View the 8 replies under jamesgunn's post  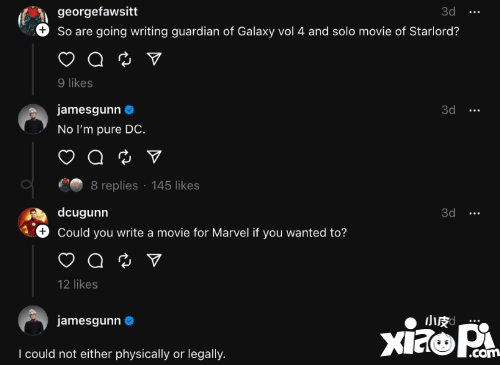tap(114, 185)
